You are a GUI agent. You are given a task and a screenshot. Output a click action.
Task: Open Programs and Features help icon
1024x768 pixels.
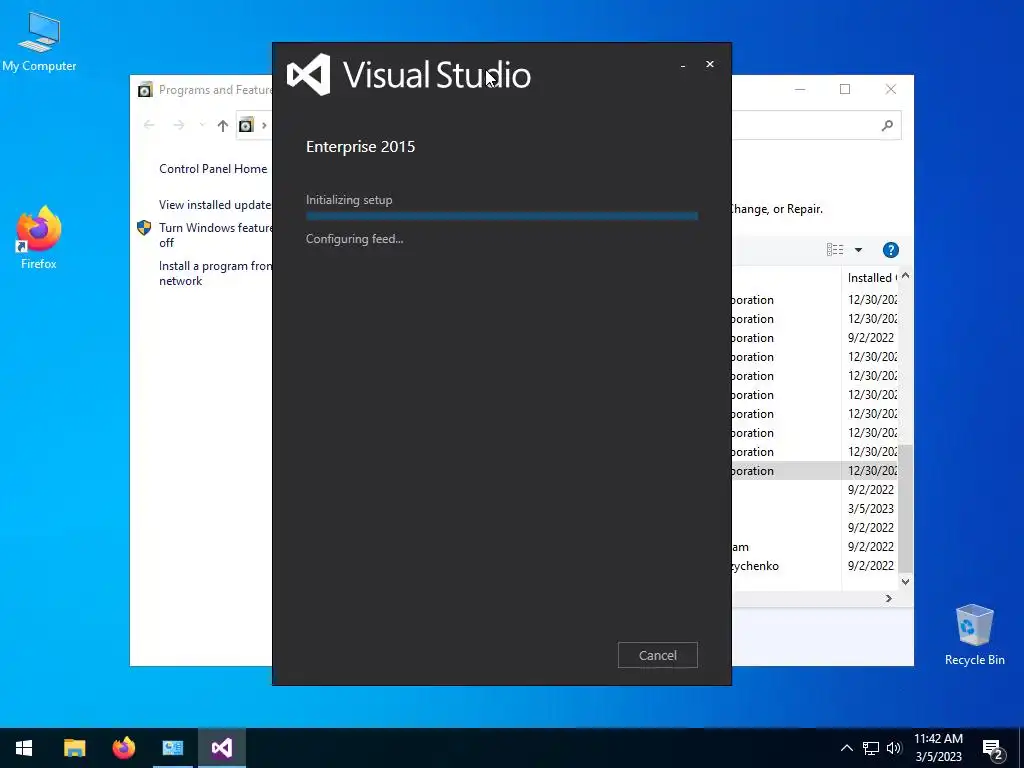point(890,249)
